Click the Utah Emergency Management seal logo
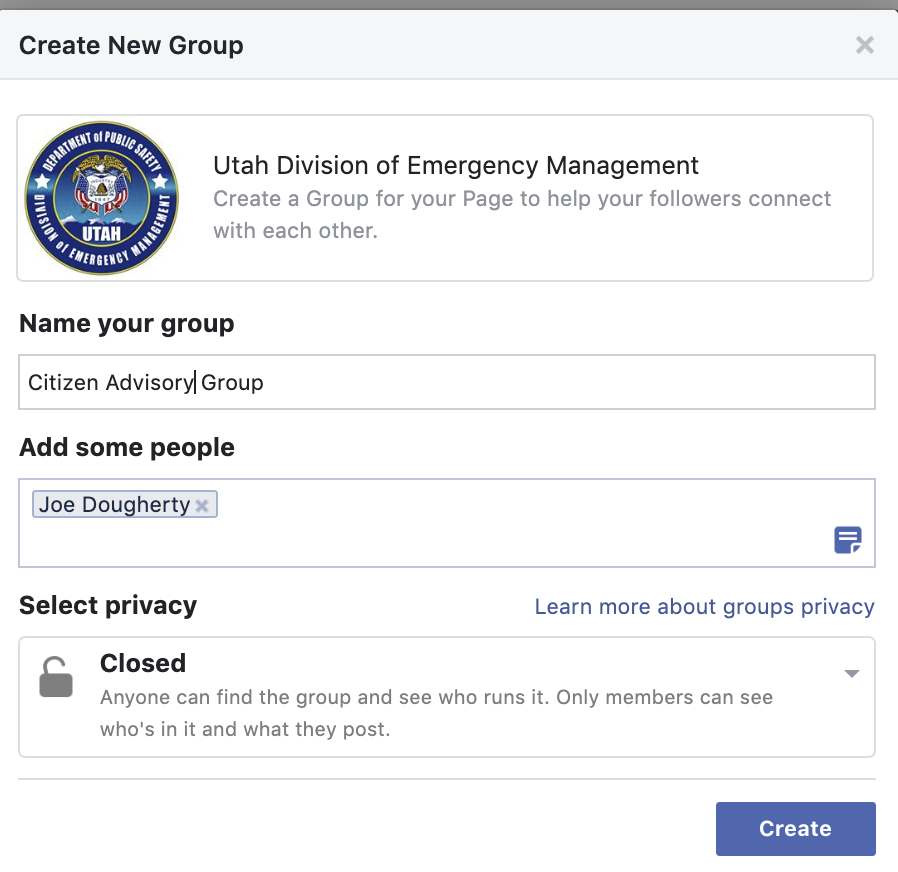Viewport: 898px width, 872px height. point(101,198)
